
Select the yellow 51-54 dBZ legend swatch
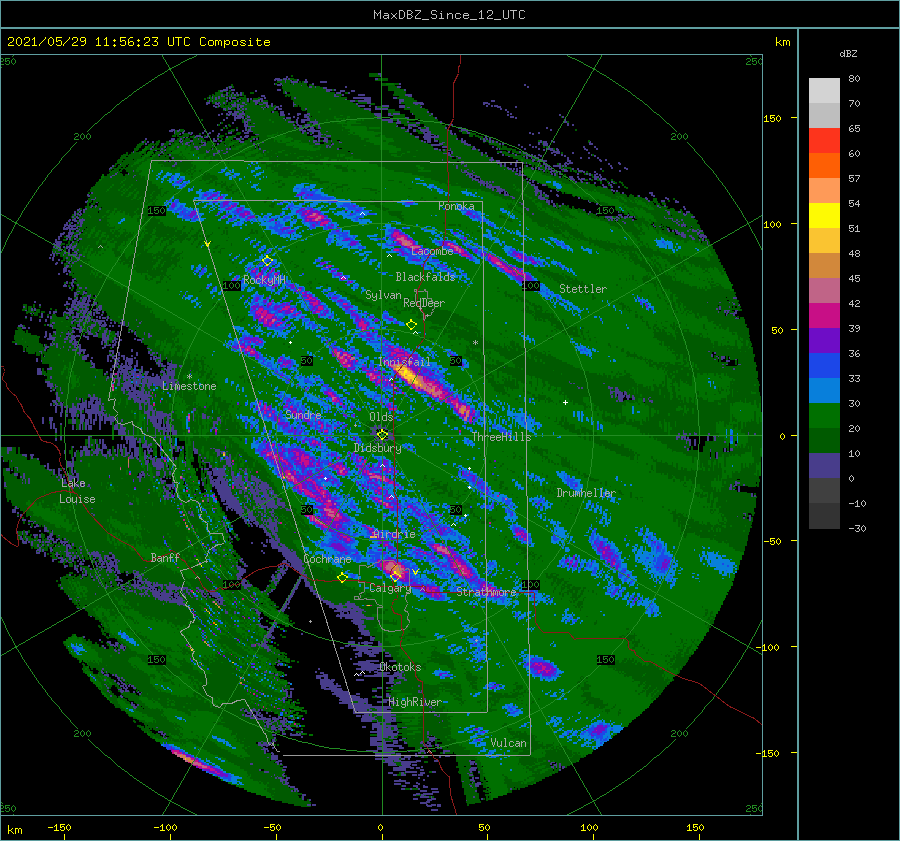[824, 216]
